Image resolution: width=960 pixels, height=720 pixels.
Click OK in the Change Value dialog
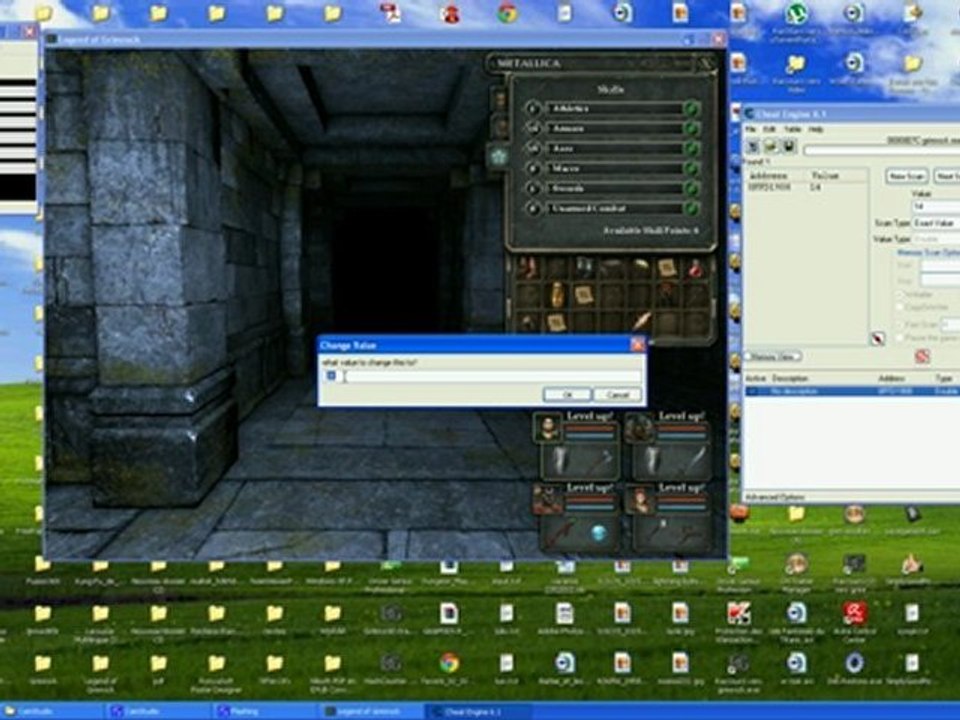(x=567, y=395)
